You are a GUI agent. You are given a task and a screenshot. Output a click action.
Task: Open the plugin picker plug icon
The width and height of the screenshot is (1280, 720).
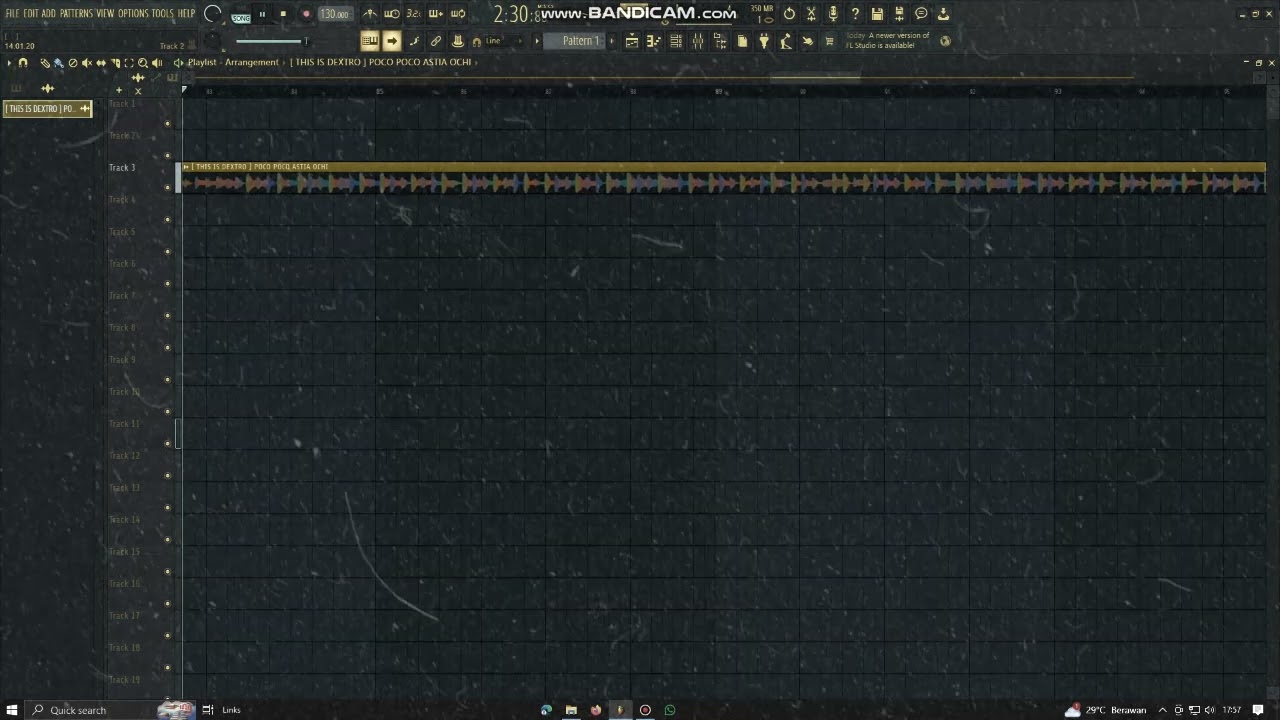(764, 41)
